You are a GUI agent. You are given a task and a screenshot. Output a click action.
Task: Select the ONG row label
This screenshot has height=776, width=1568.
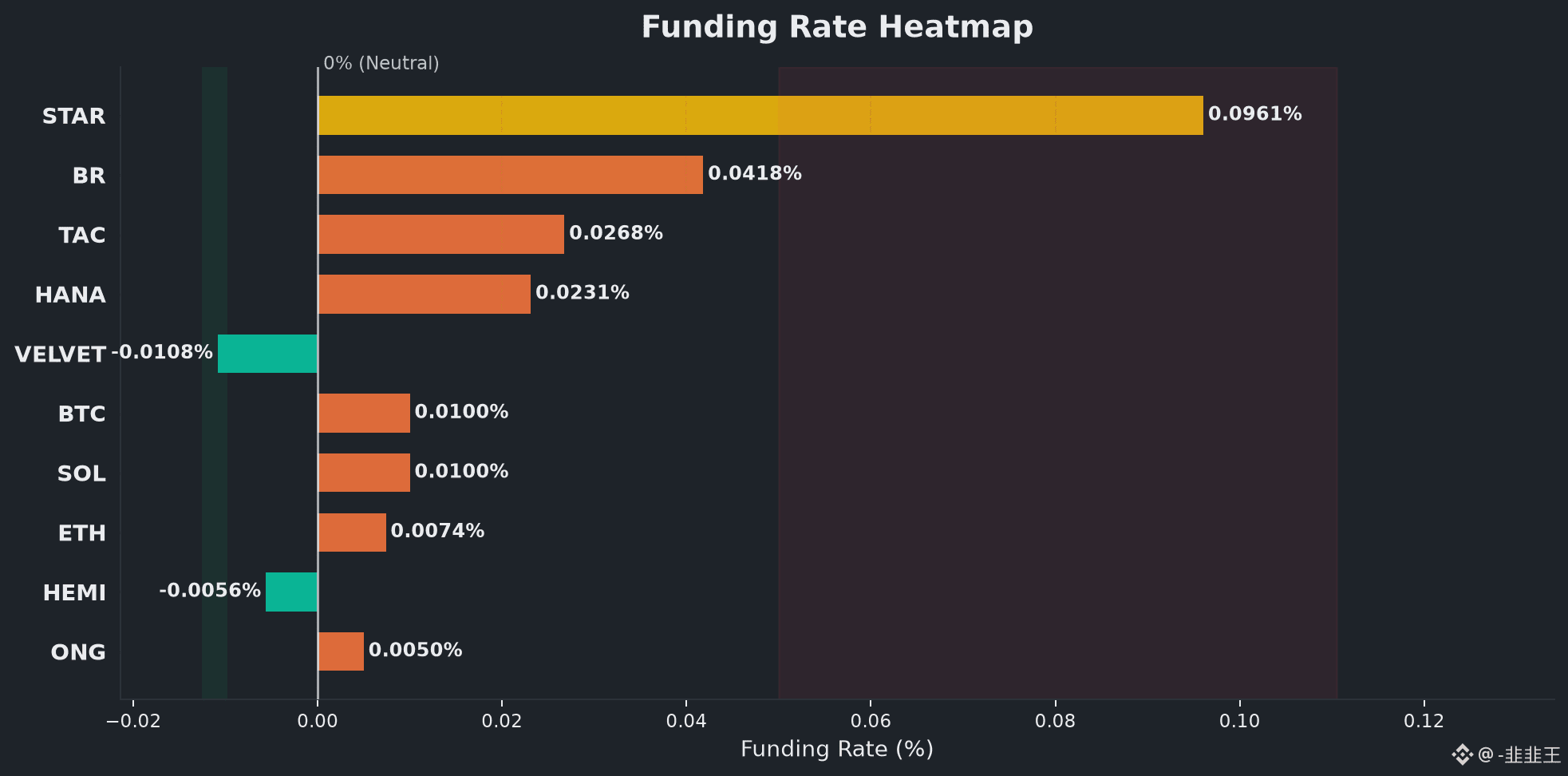point(78,653)
